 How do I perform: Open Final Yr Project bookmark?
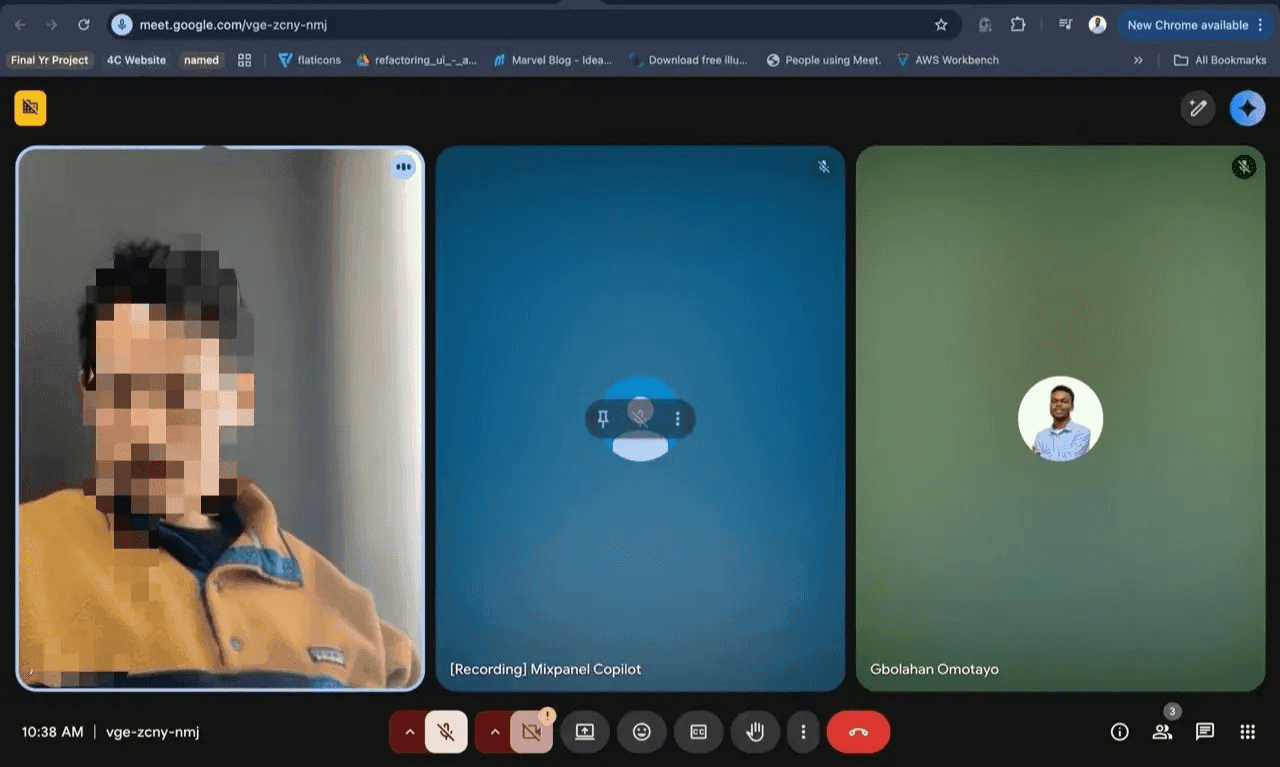[x=49, y=60]
